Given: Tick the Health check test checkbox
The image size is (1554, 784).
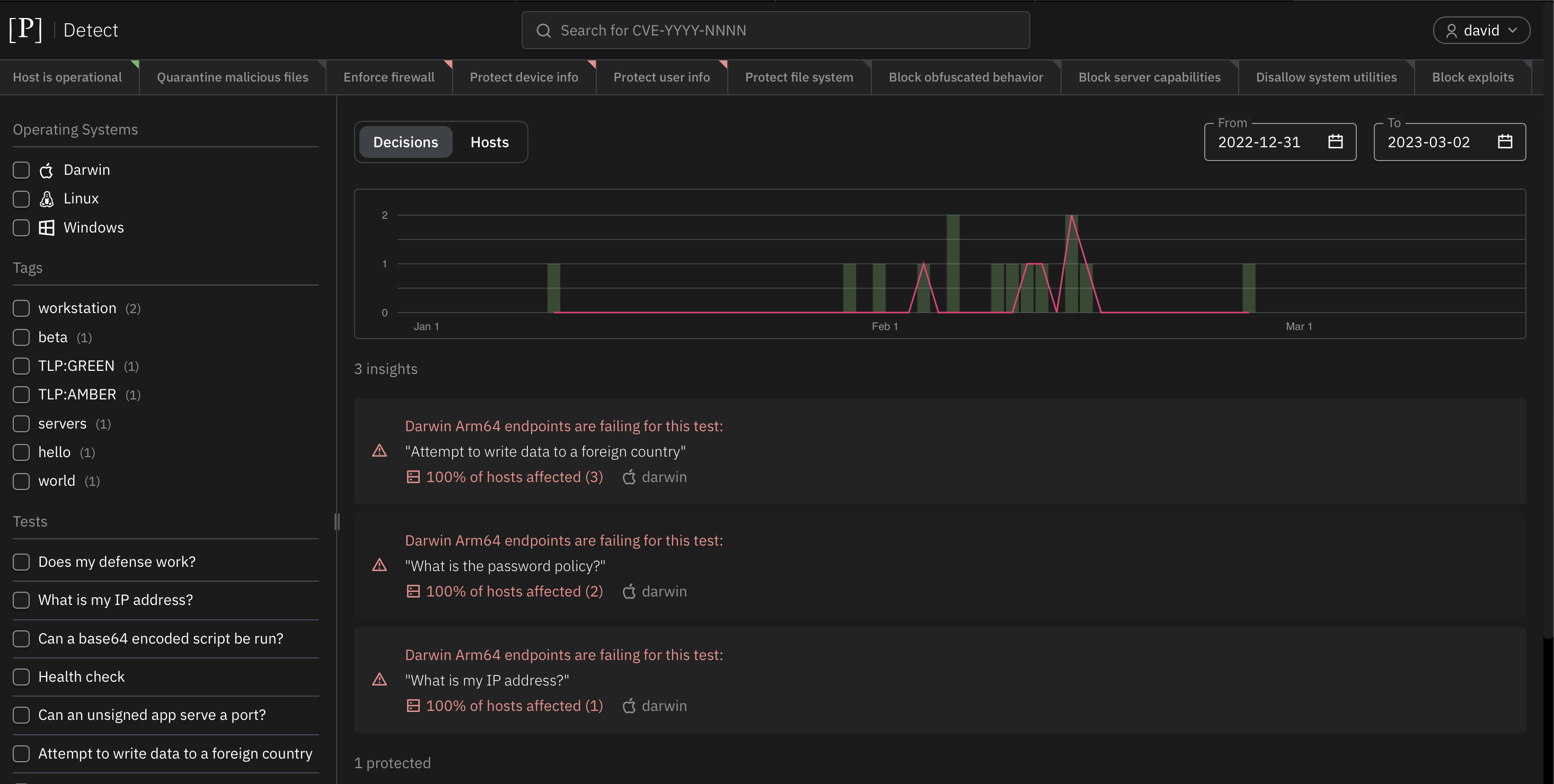Looking at the screenshot, I should (21, 676).
